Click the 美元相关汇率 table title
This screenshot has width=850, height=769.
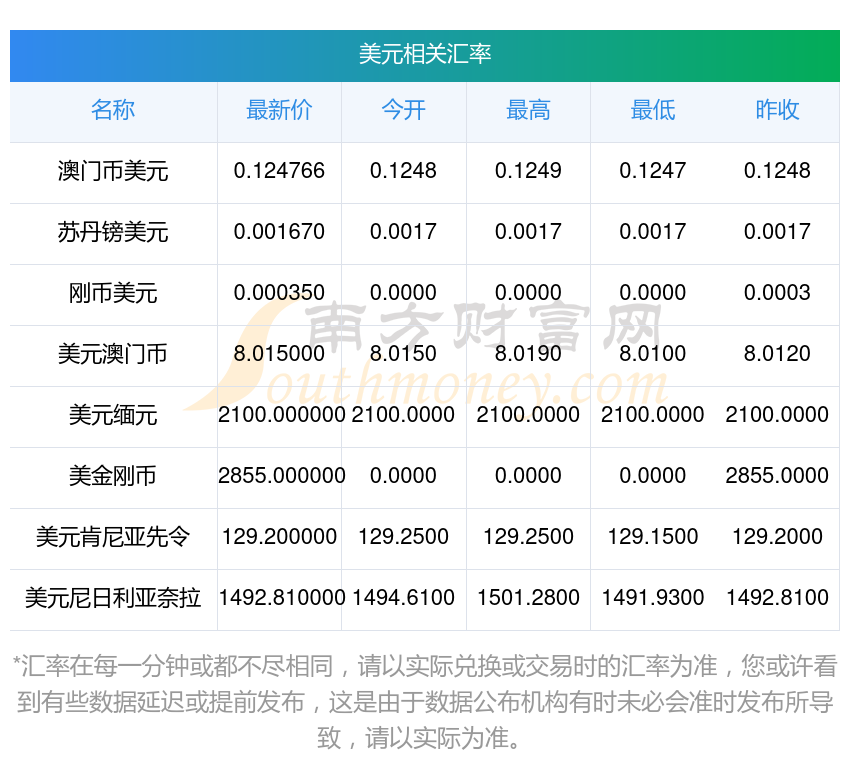coord(424,54)
